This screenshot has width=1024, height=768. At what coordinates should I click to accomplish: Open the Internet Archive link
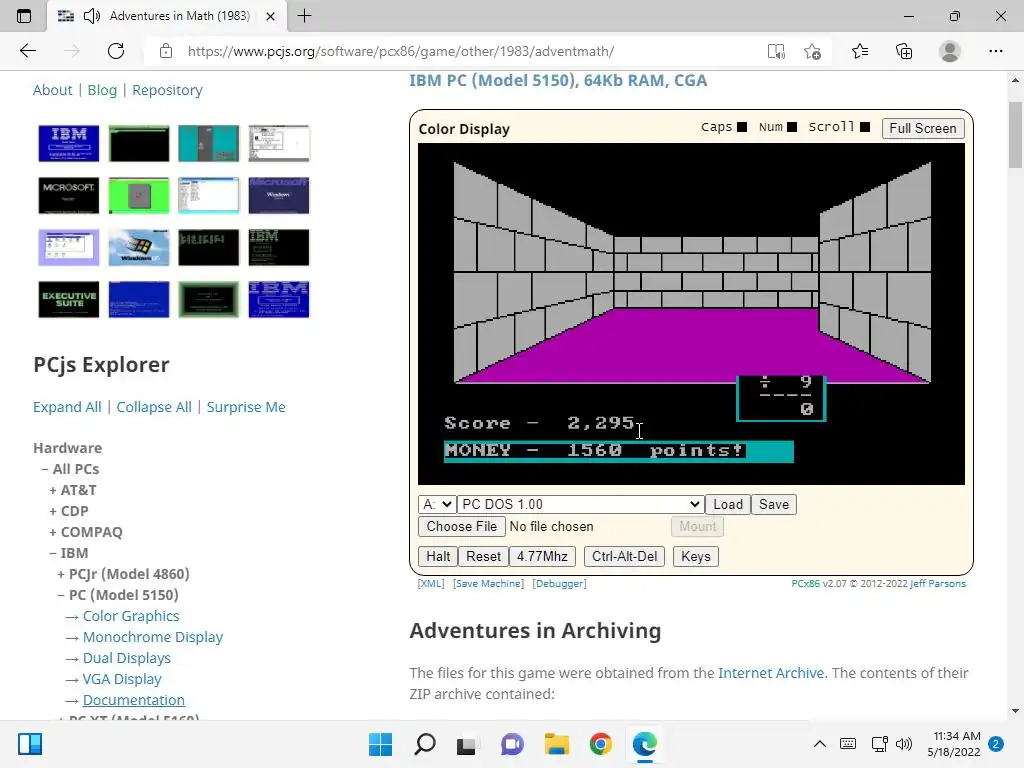tap(771, 673)
